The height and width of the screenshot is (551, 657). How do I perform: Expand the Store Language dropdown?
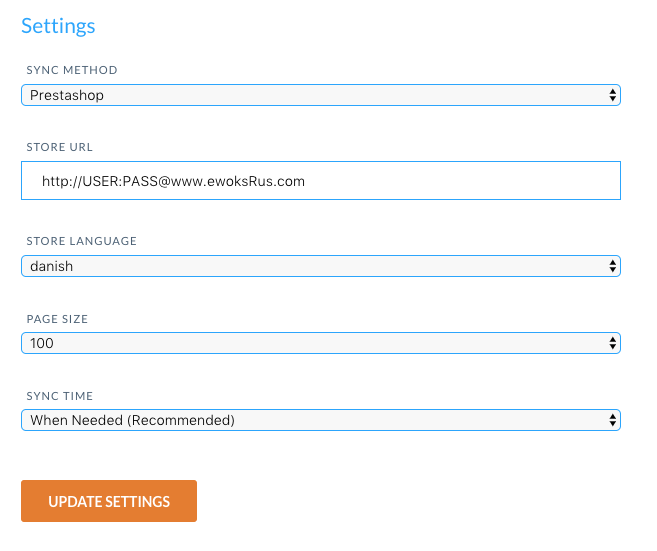tap(320, 266)
